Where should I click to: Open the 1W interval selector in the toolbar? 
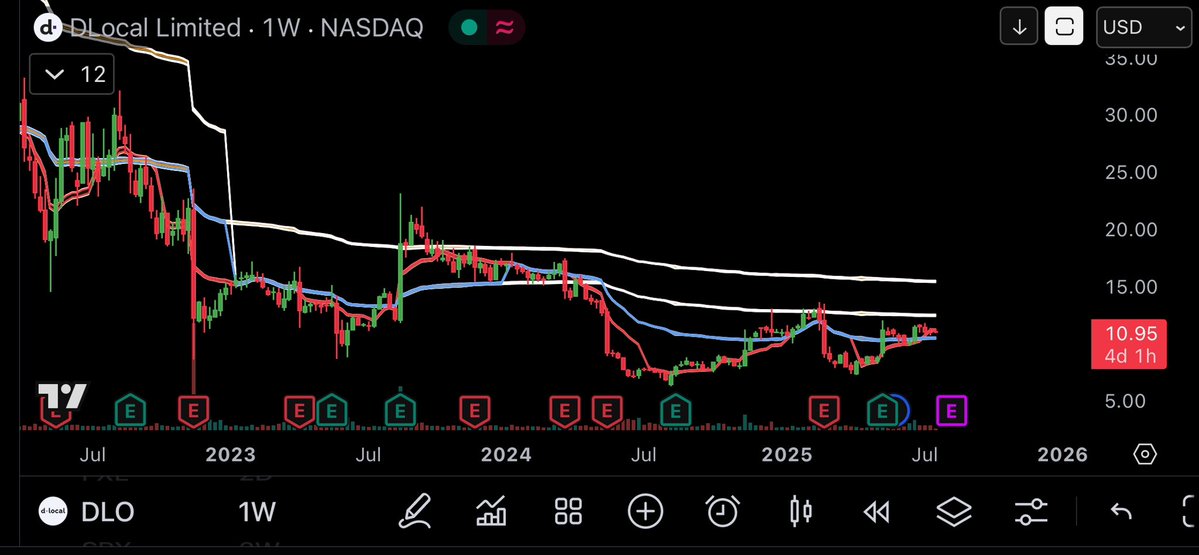pyautogui.click(x=256, y=511)
